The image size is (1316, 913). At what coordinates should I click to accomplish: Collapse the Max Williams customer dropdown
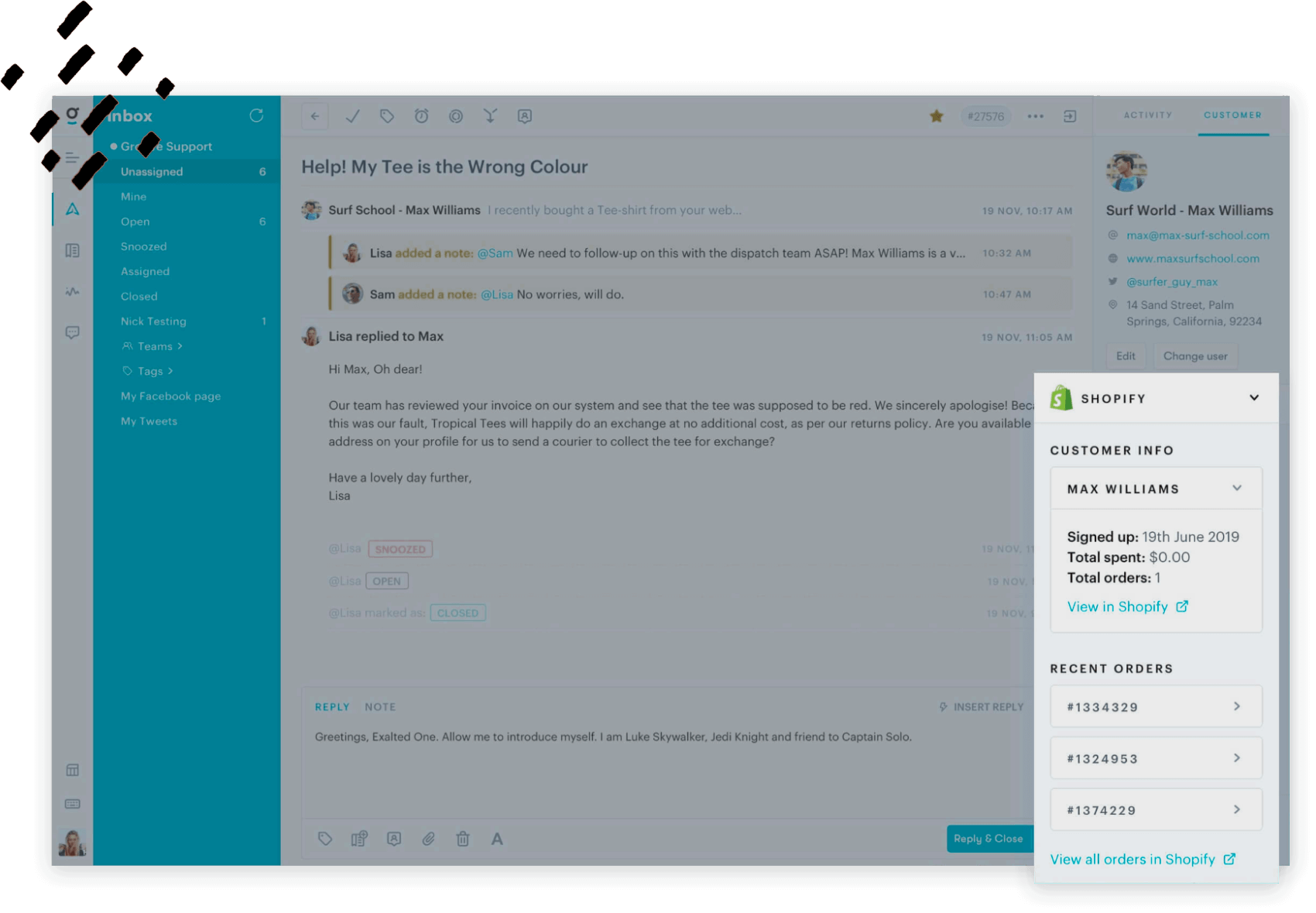click(x=1237, y=488)
